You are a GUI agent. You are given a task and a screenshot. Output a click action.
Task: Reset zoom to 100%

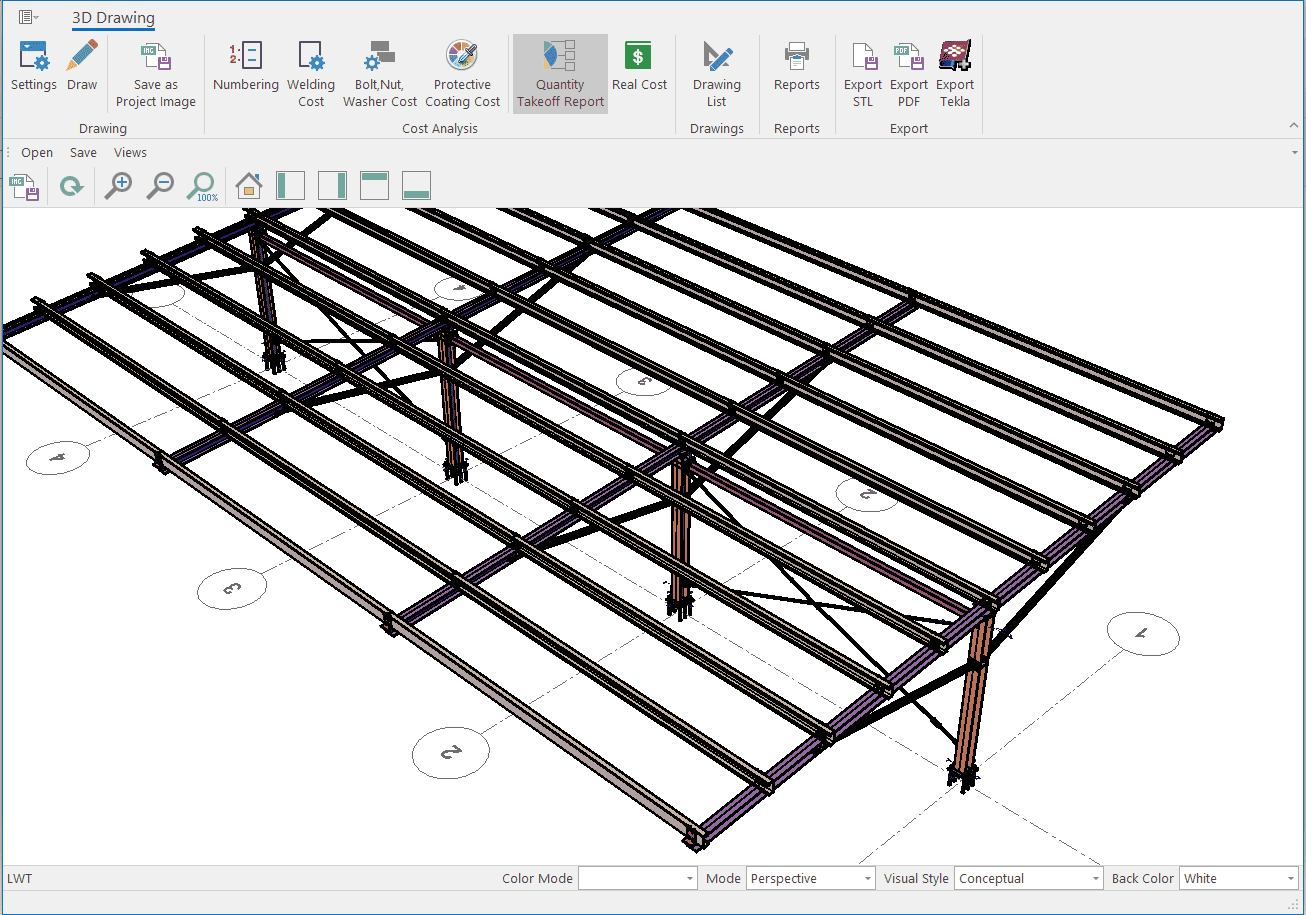203,186
